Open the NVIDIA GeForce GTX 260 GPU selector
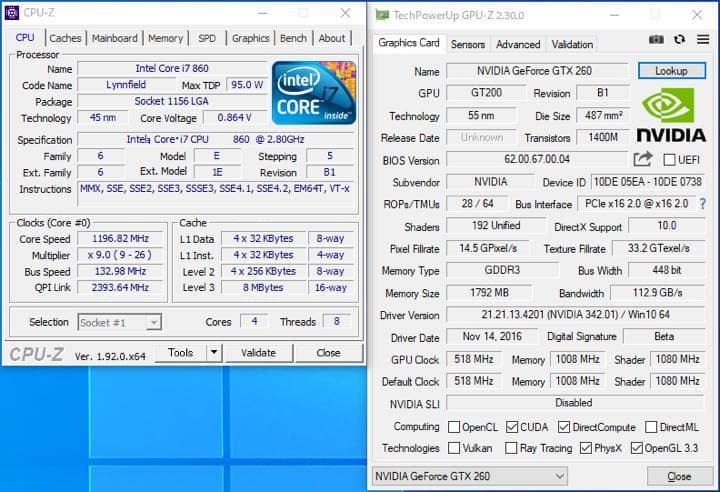The height and width of the screenshot is (492, 720). click(x=470, y=476)
